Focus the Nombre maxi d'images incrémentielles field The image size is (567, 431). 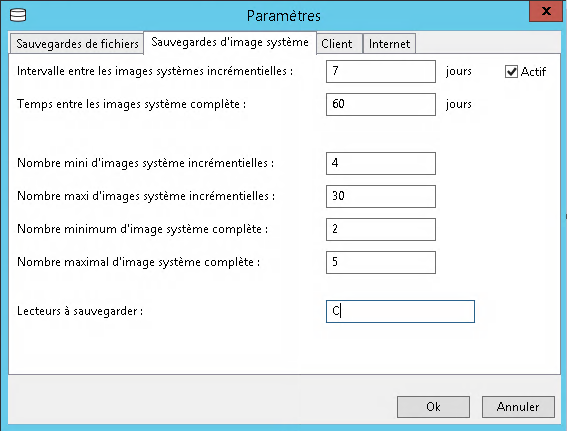(x=381, y=196)
